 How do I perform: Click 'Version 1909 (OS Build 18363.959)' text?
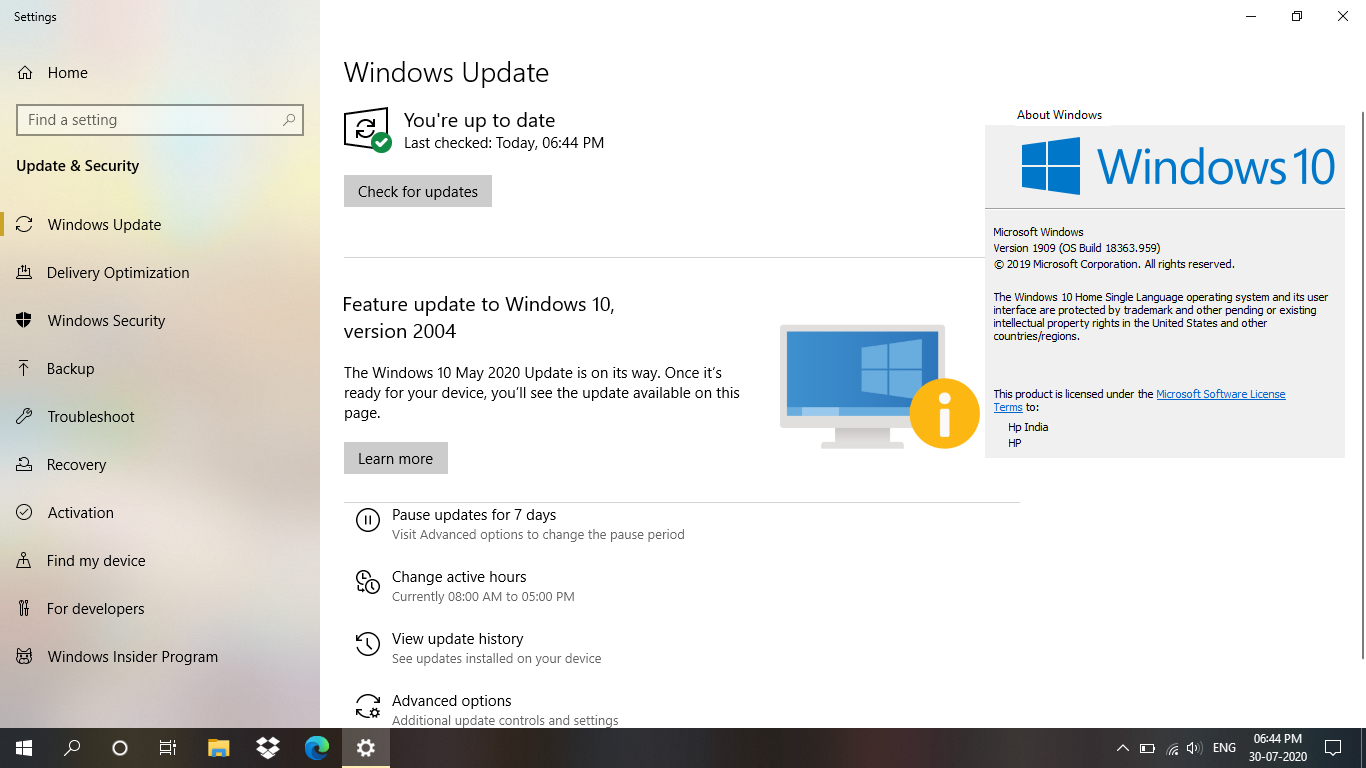pos(1077,248)
